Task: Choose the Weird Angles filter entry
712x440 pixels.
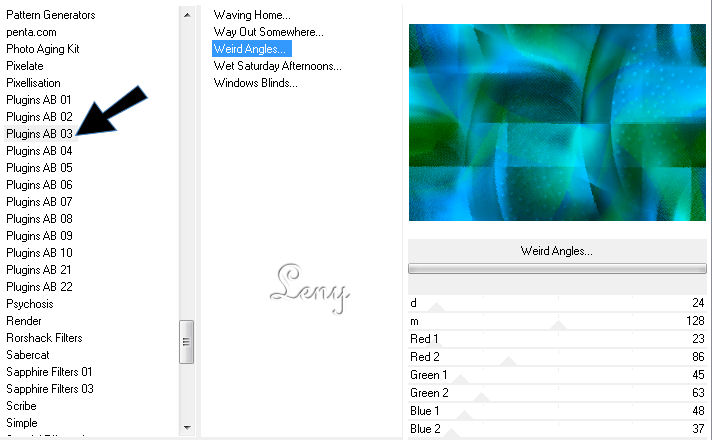Action: pos(251,48)
